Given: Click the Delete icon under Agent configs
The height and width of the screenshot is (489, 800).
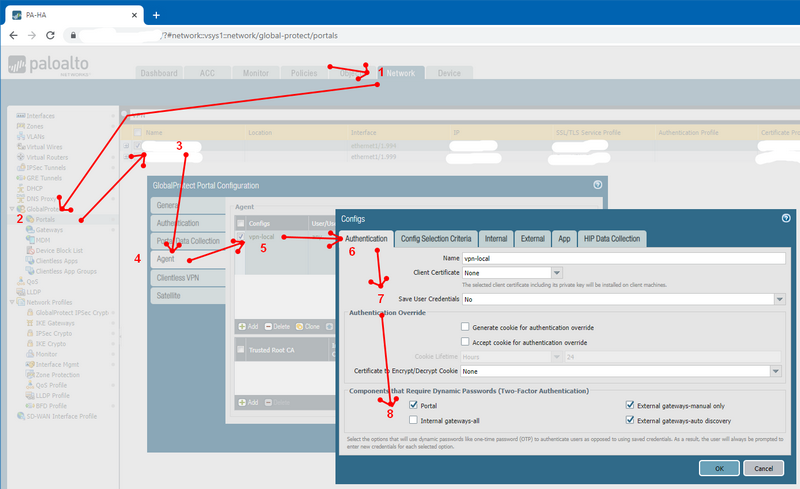Looking at the screenshot, I should [268, 327].
